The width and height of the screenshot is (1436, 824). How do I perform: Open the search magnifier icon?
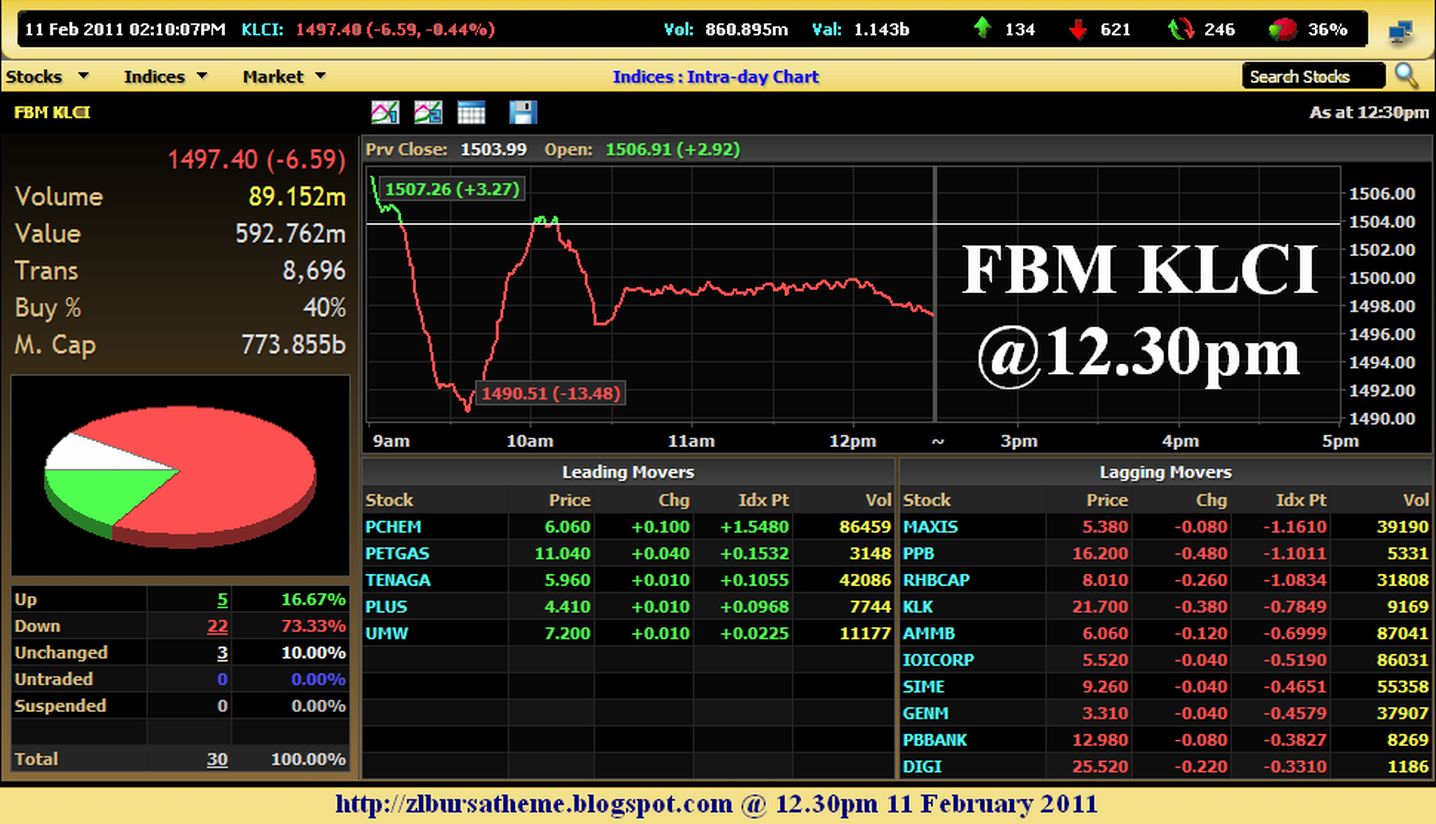coord(1407,76)
